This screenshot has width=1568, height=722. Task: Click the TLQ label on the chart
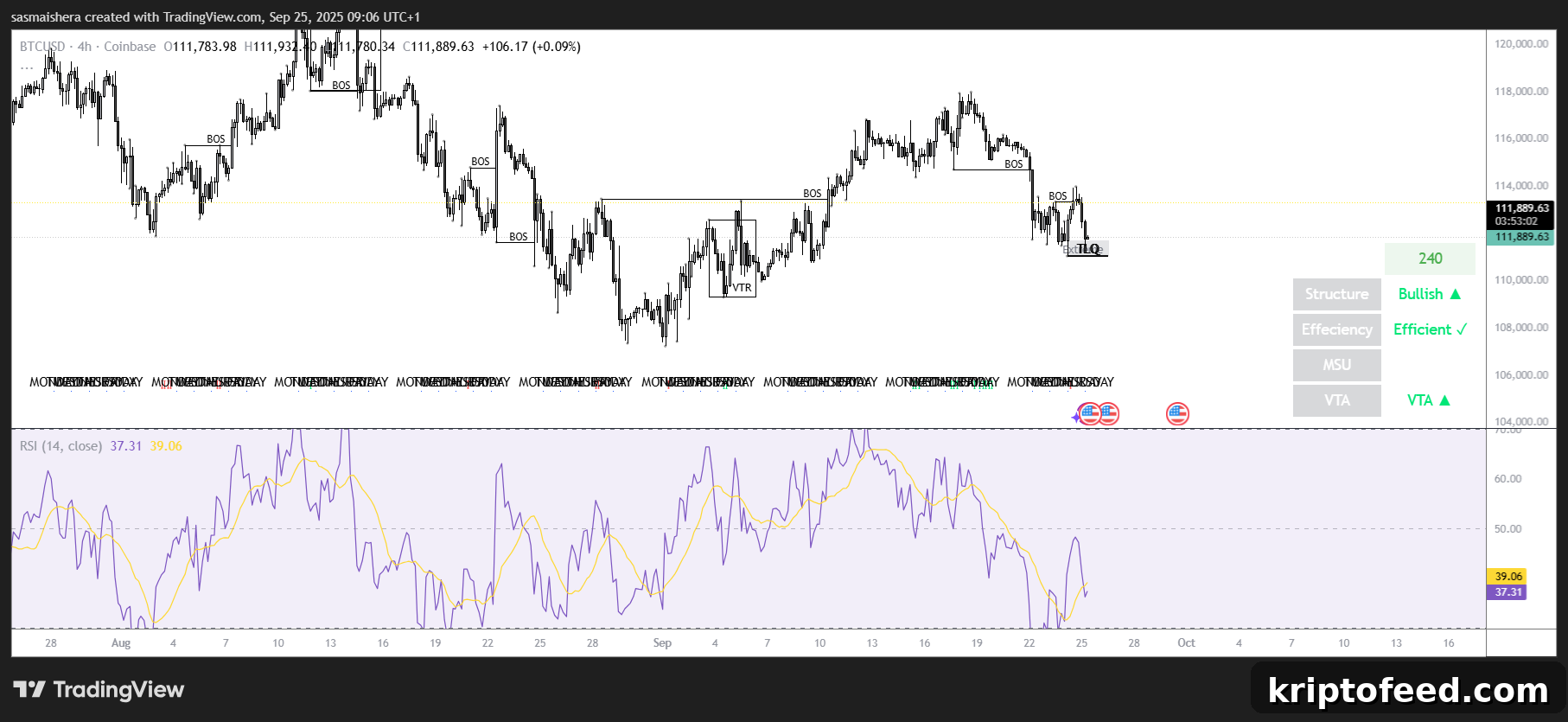pyautogui.click(x=1087, y=249)
